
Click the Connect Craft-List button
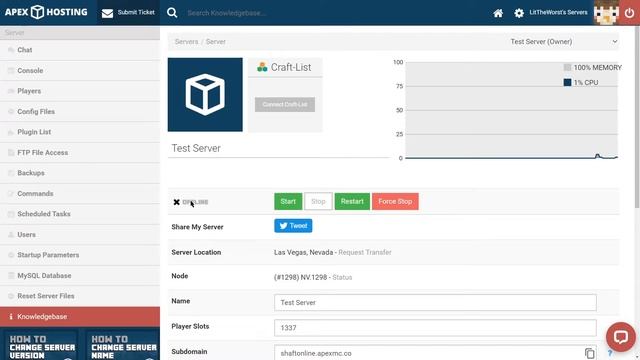pos(285,104)
